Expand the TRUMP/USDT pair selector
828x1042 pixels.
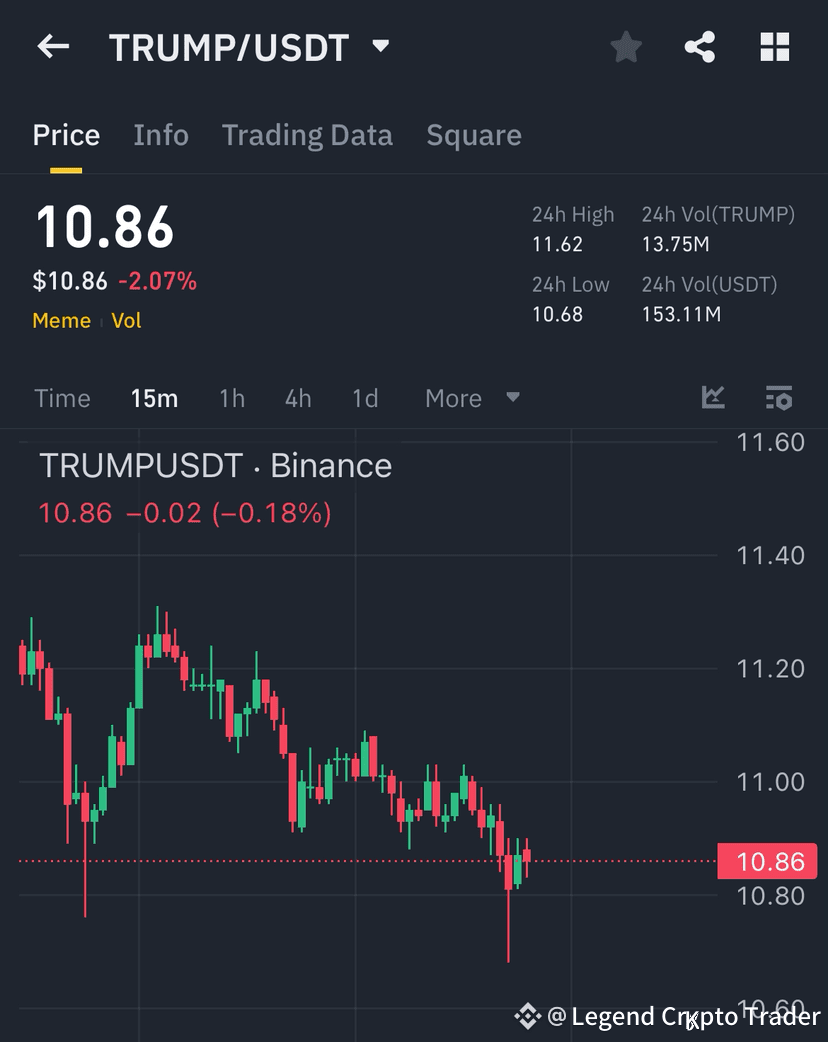tap(380, 46)
